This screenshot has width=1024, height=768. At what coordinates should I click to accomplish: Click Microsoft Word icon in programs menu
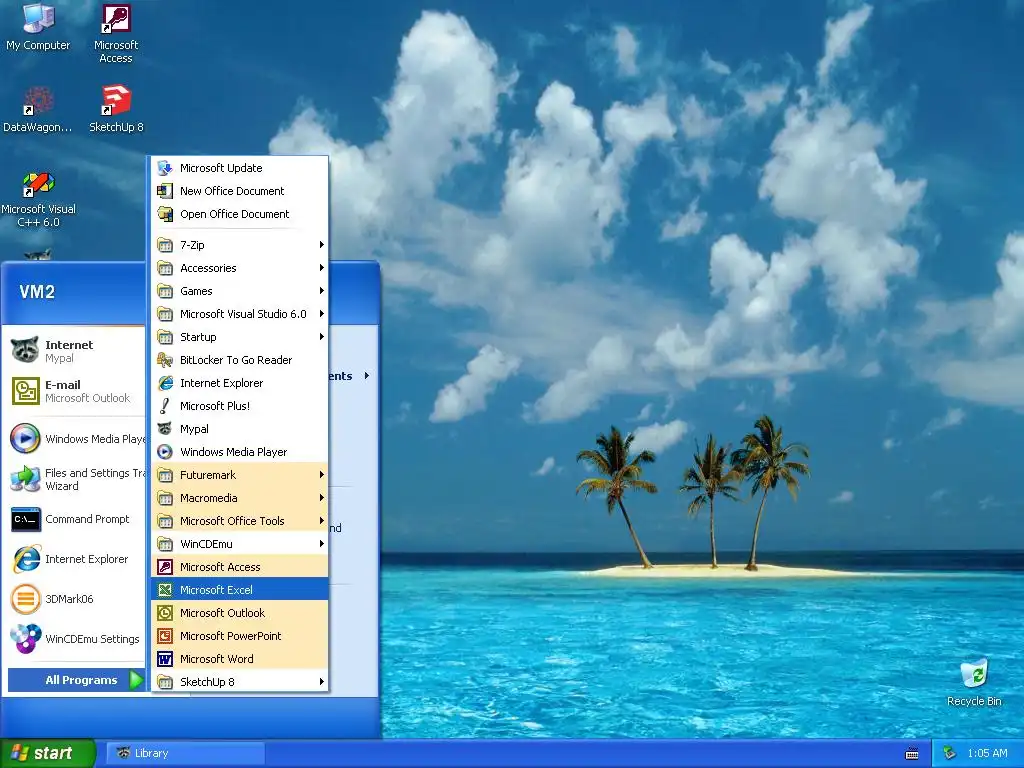tap(165, 658)
